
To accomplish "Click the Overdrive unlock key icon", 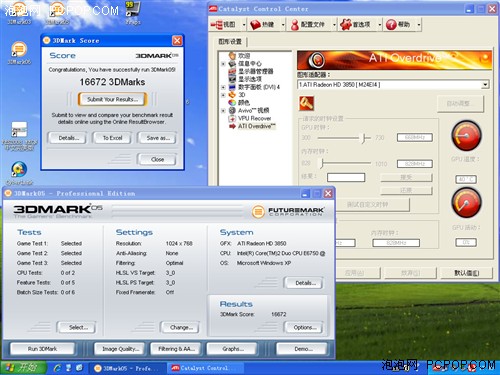I will click(x=306, y=103).
